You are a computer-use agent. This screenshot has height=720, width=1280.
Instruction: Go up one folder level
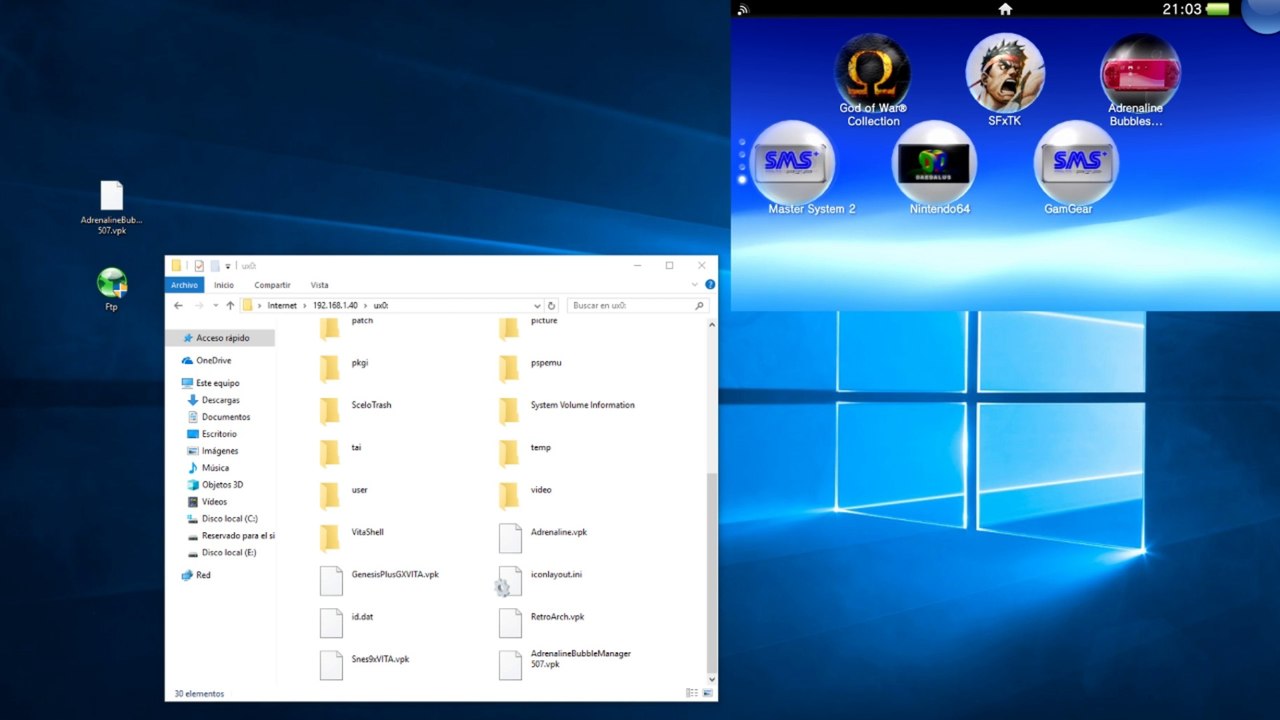tap(230, 306)
